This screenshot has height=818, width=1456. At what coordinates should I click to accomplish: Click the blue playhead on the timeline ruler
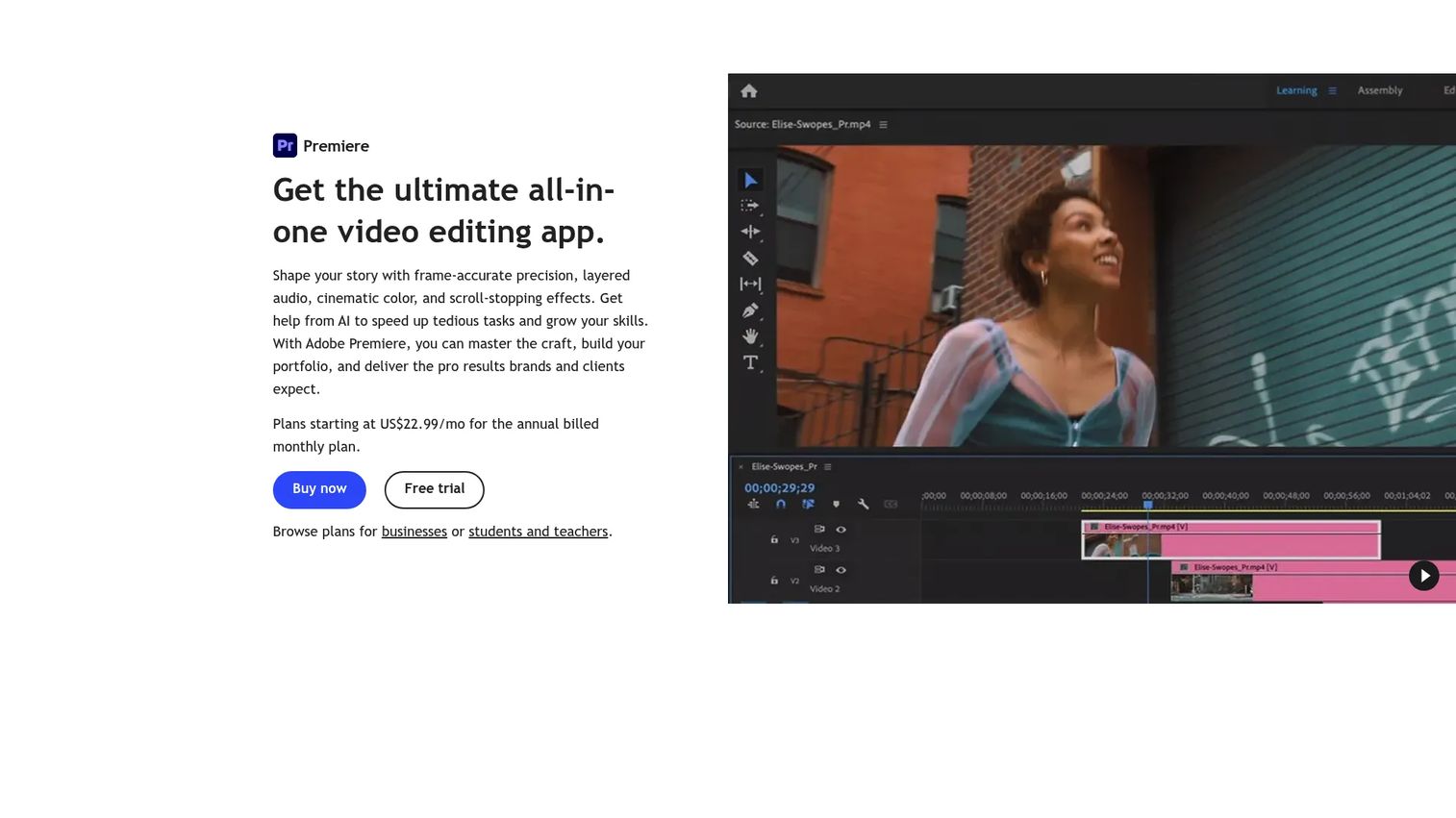click(x=1147, y=505)
